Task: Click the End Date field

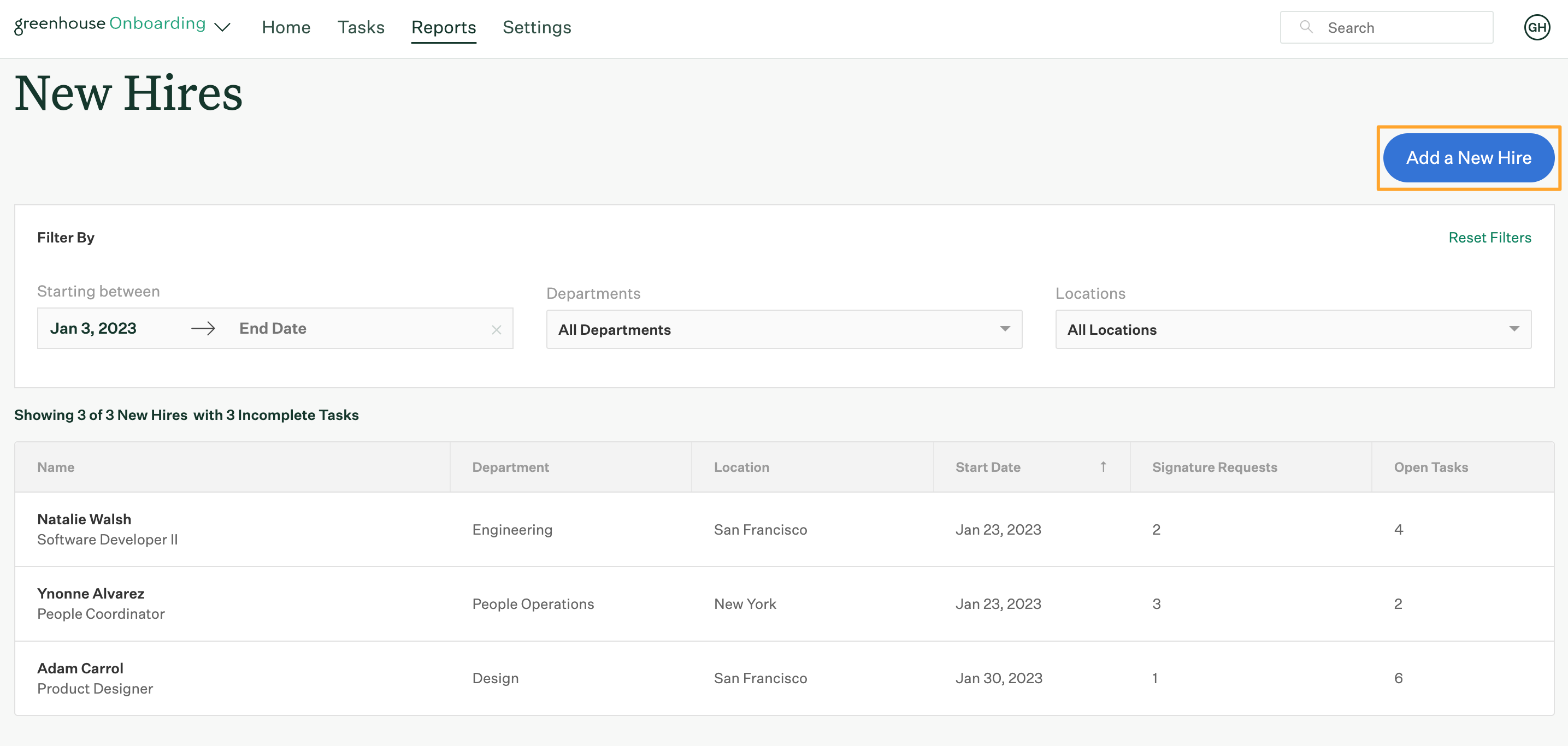Action: coord(273,329)
